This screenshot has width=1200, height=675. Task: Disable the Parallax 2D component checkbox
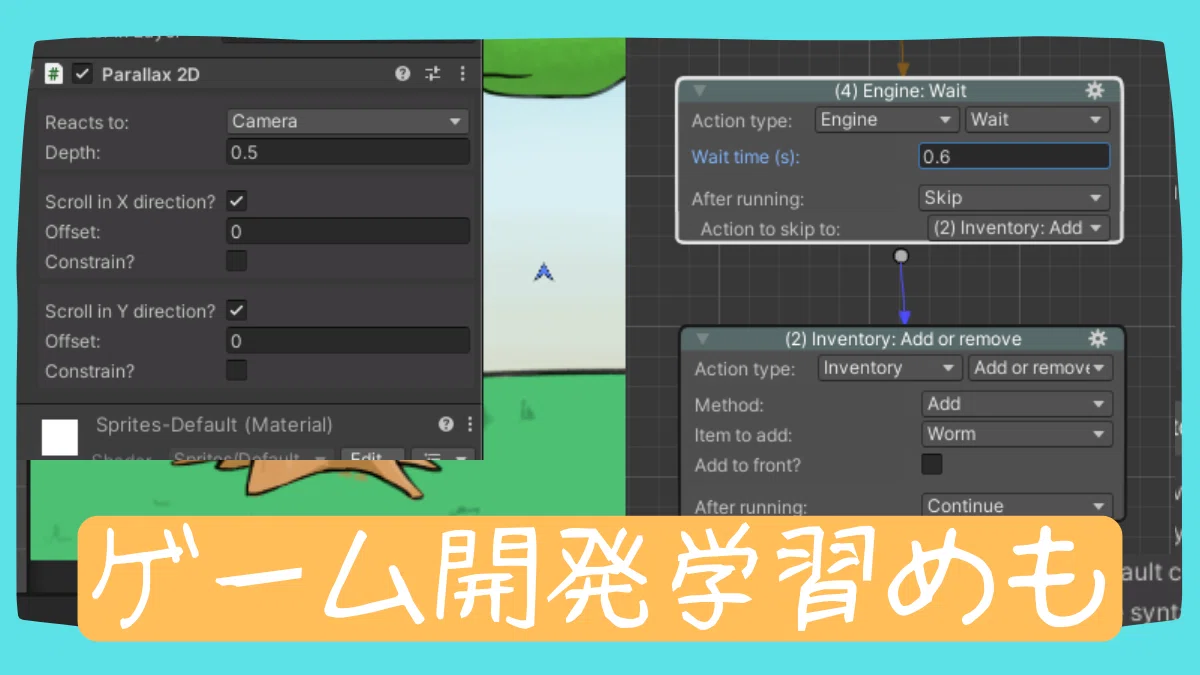[83, 74]
